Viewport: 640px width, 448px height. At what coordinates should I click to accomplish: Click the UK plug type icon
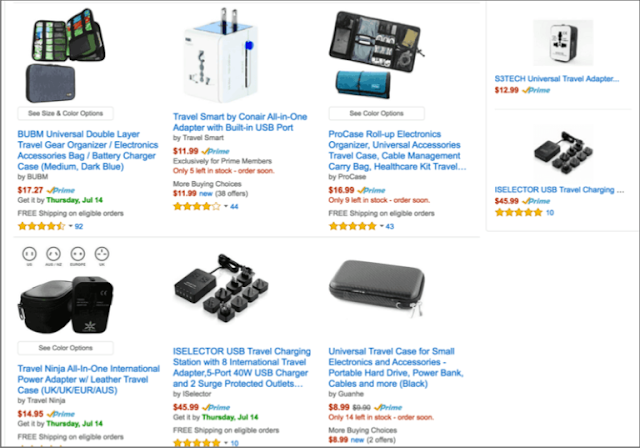point(102,254)
